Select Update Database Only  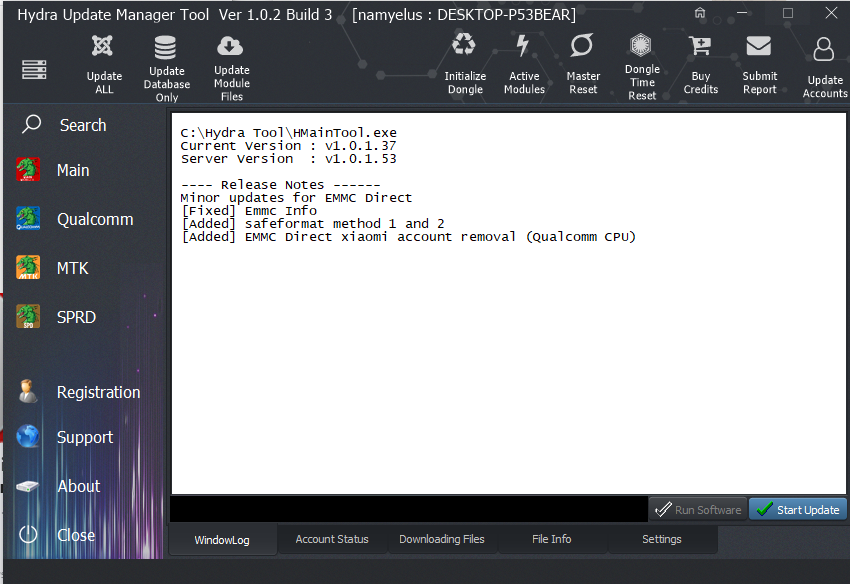(x=166, y=69)
